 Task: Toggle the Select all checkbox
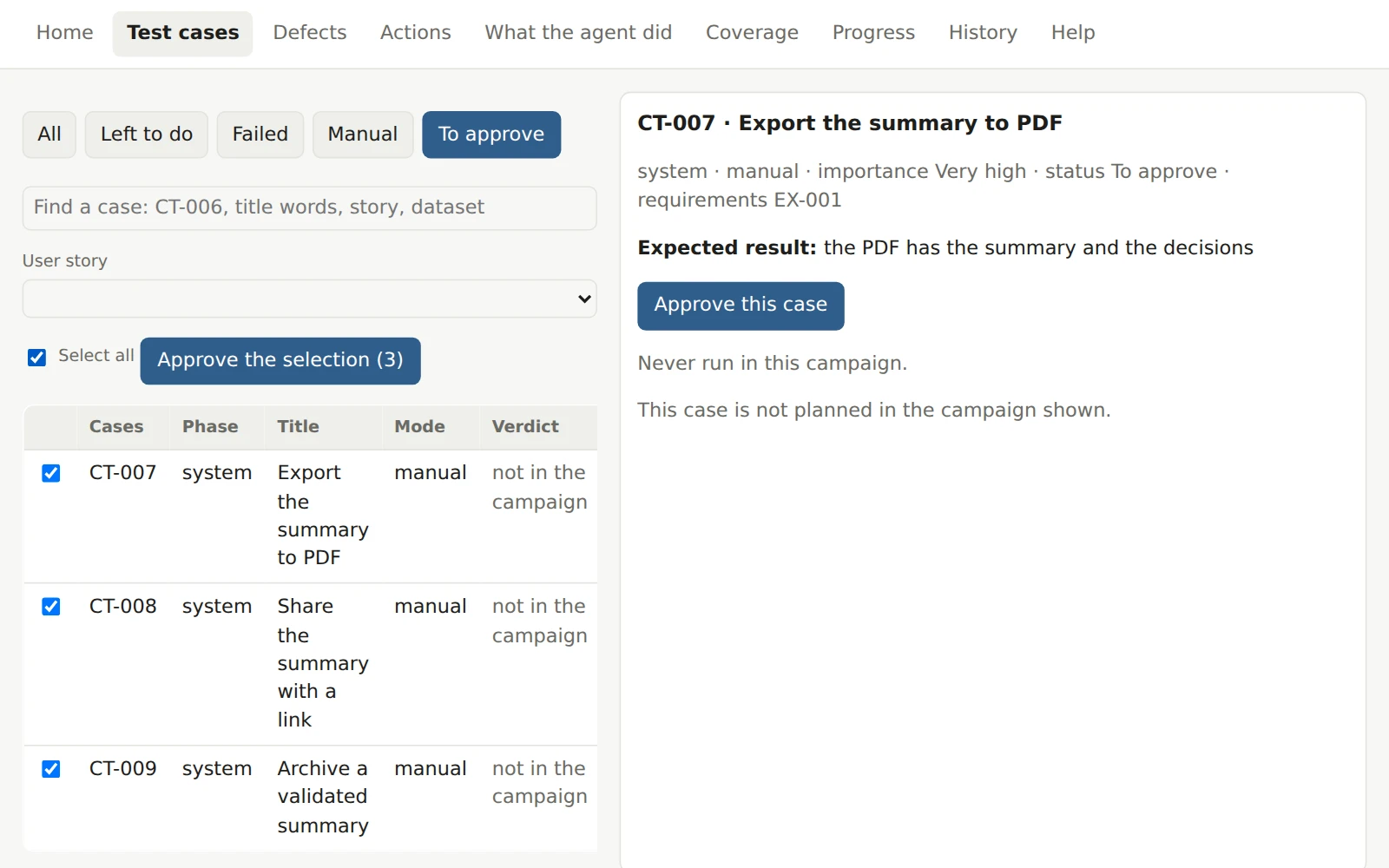coord(36,358)
